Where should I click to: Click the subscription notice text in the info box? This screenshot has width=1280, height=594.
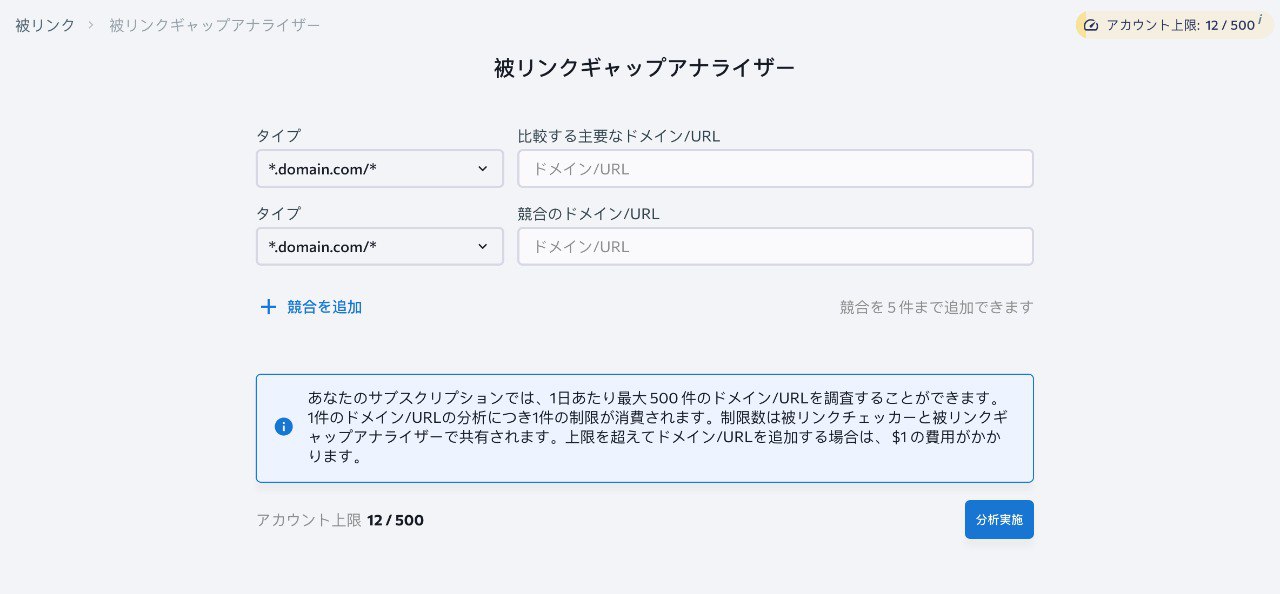(655, 427)
